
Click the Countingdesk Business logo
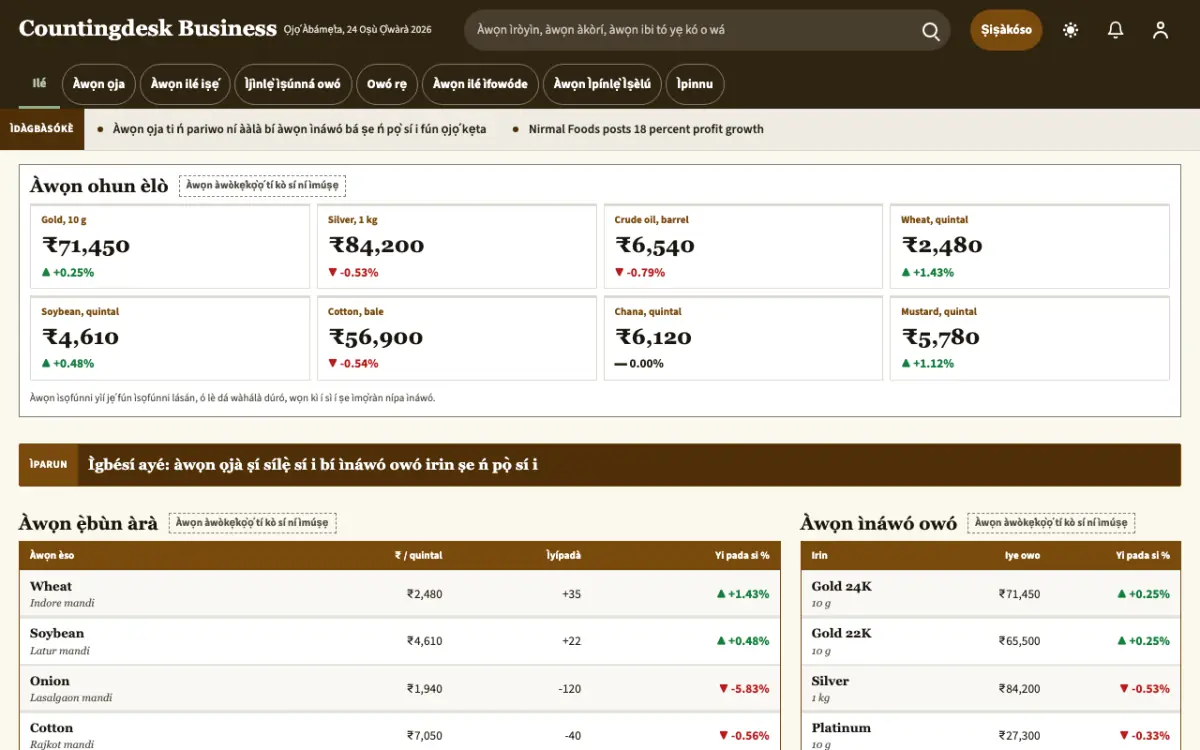point(148,28)
